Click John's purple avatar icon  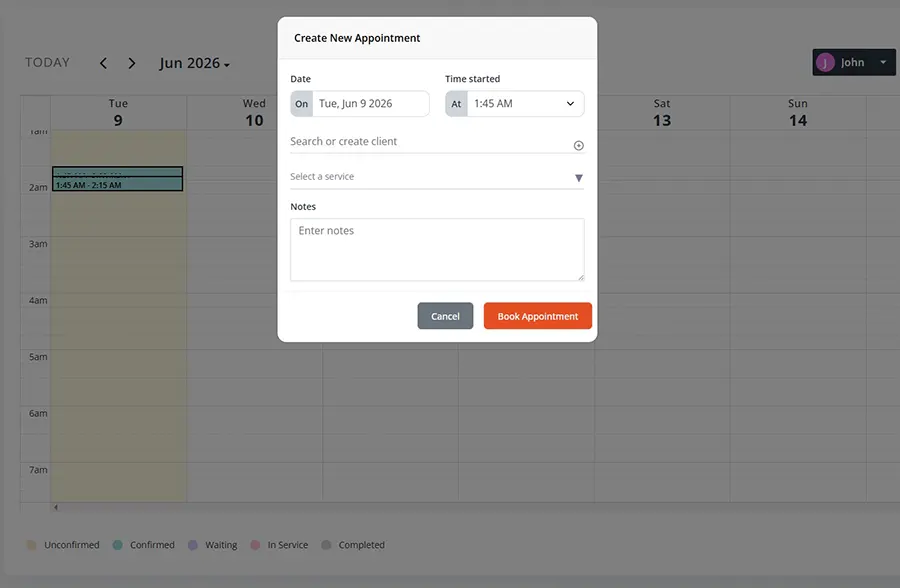[825, 63]
